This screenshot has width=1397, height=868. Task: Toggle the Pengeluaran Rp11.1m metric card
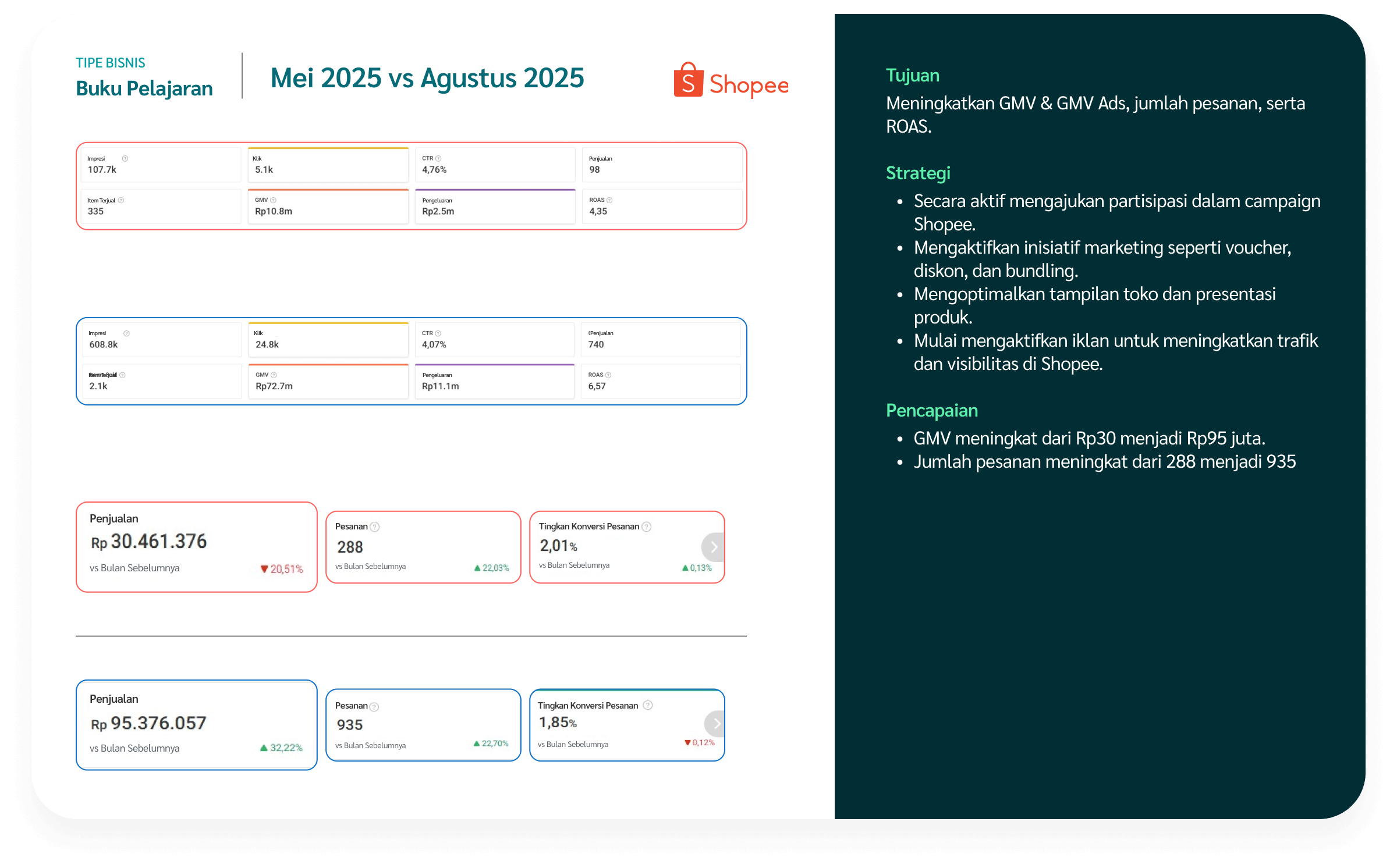pos(494,381)
